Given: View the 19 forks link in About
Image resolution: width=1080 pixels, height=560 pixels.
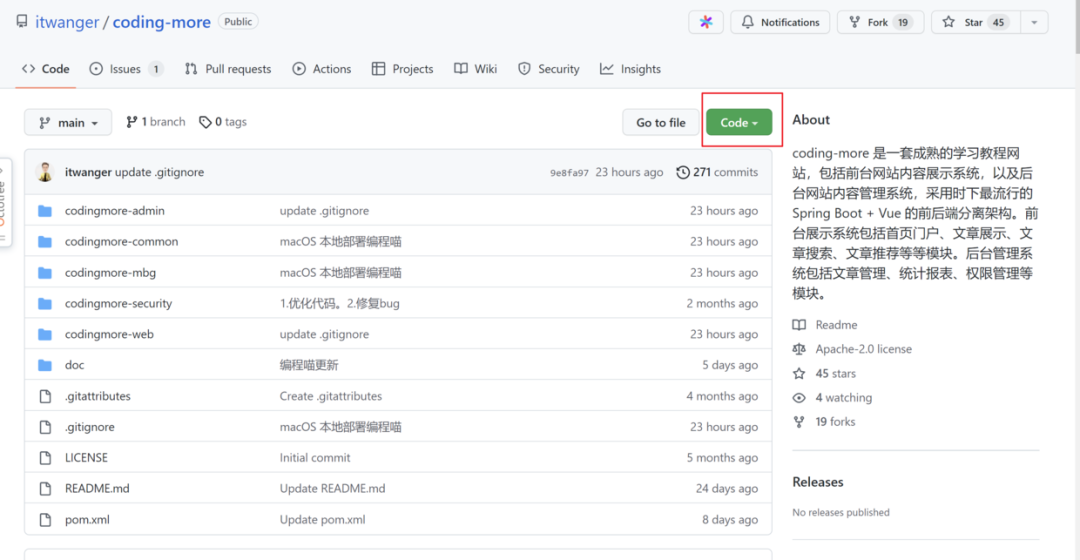Looking at the screenshot, I should pyautogui.click(x=824, y=422).
